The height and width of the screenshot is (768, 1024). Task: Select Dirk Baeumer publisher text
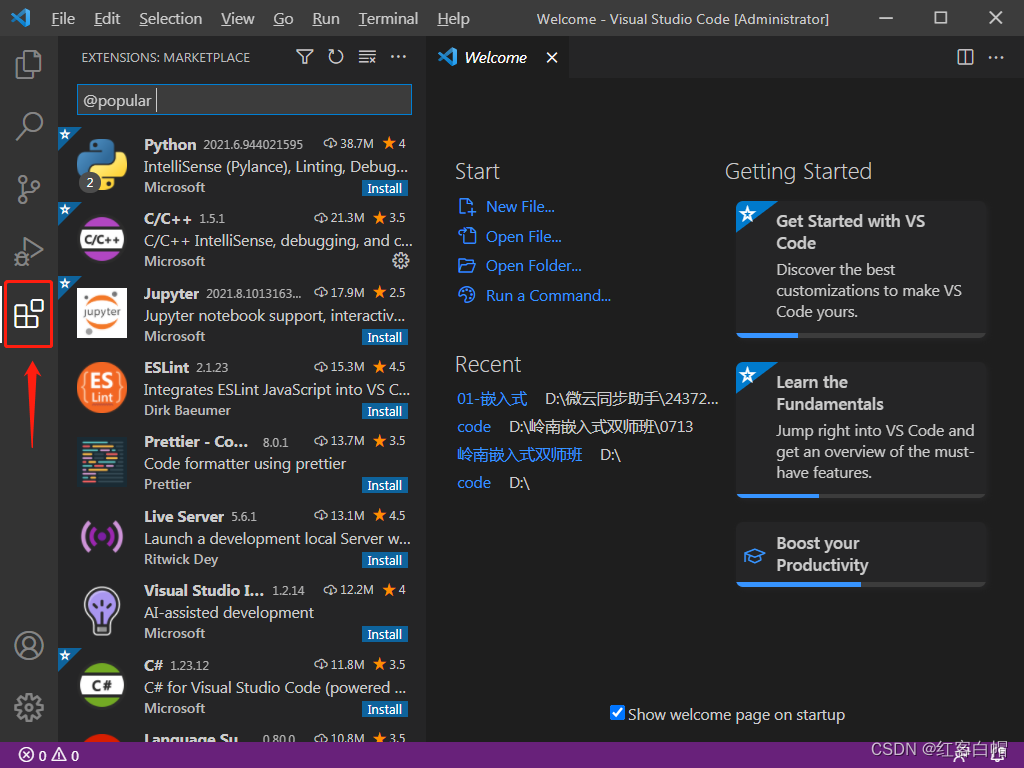pyautogui.click(x=187, y=411)
